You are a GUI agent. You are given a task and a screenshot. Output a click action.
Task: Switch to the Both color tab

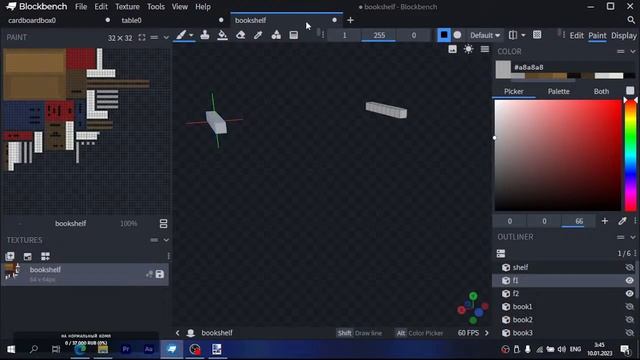click(601, 91)
